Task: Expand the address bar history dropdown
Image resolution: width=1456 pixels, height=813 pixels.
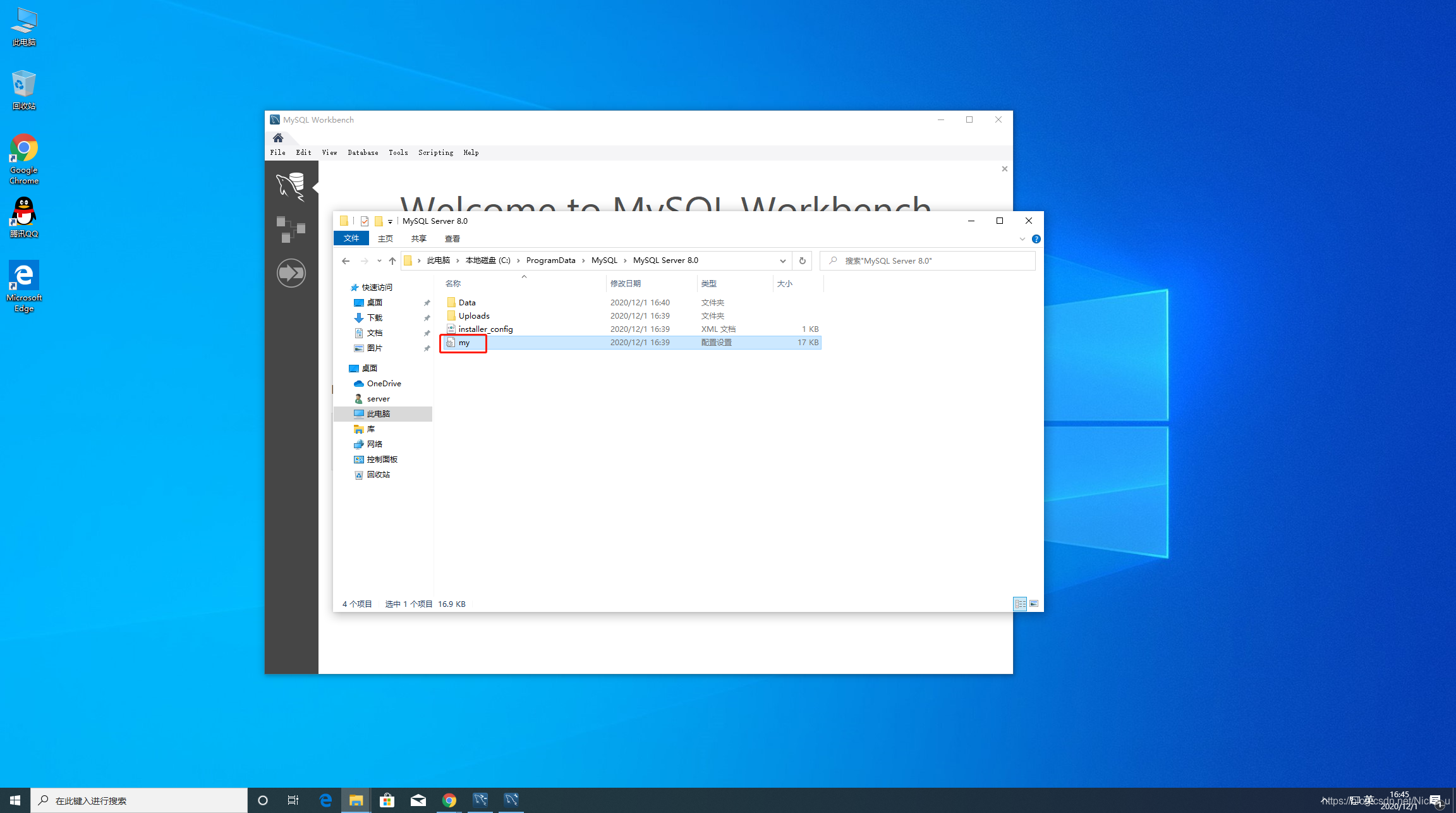Action: 782,260
